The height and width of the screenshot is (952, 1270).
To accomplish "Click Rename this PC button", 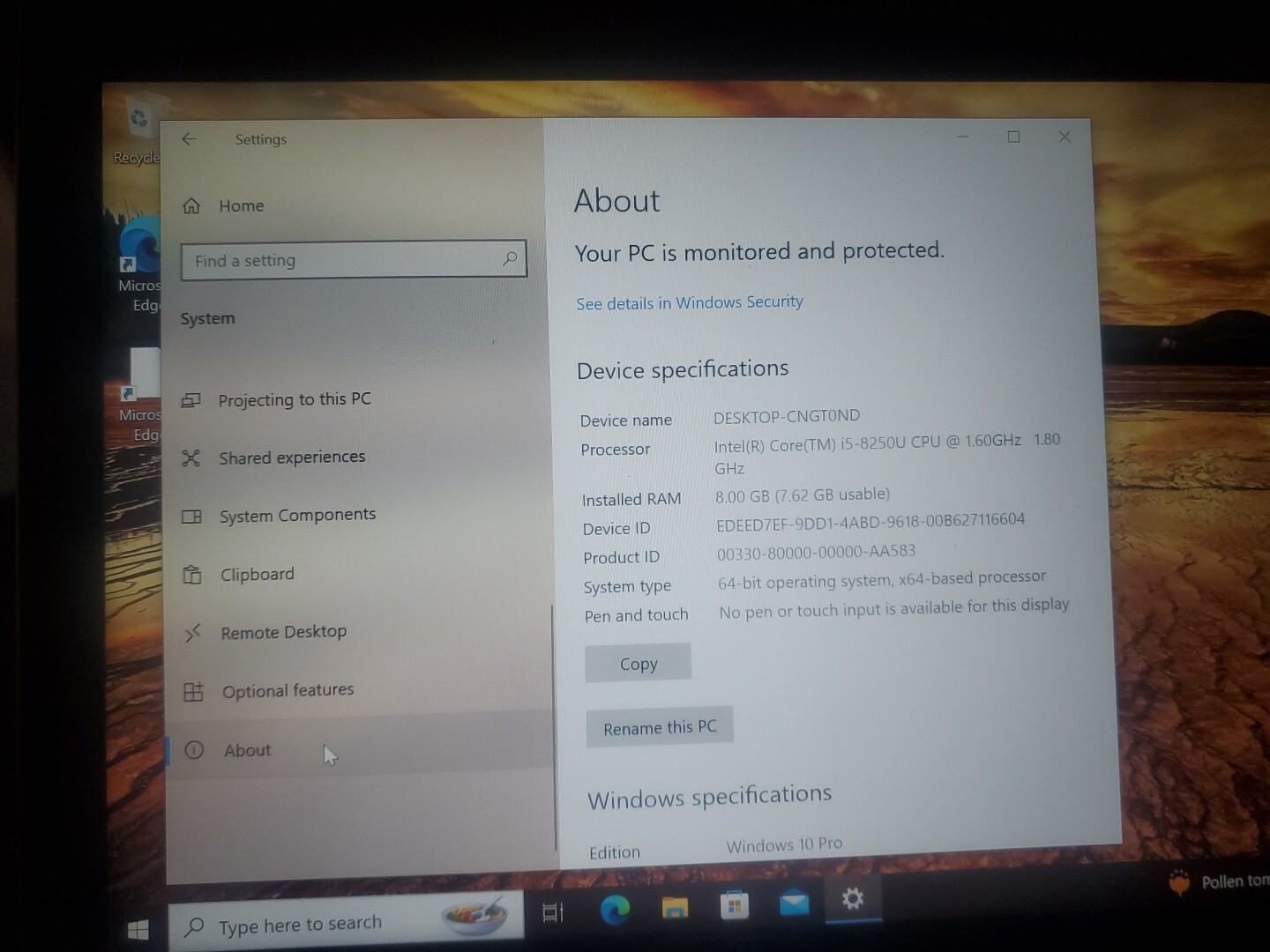I will pos(660,727).
